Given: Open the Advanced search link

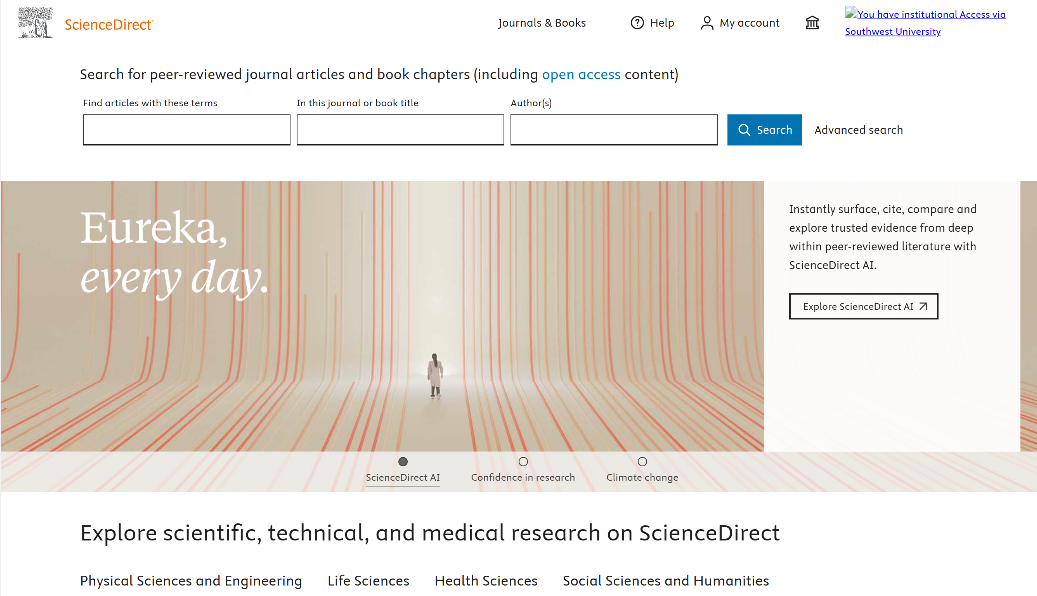Looking at the screenshot, I should (x=858, y=130).
